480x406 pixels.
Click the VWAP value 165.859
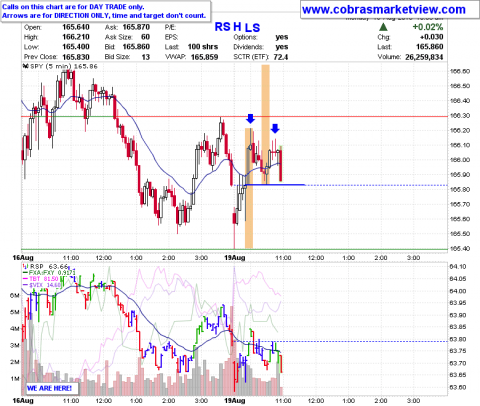204,57
